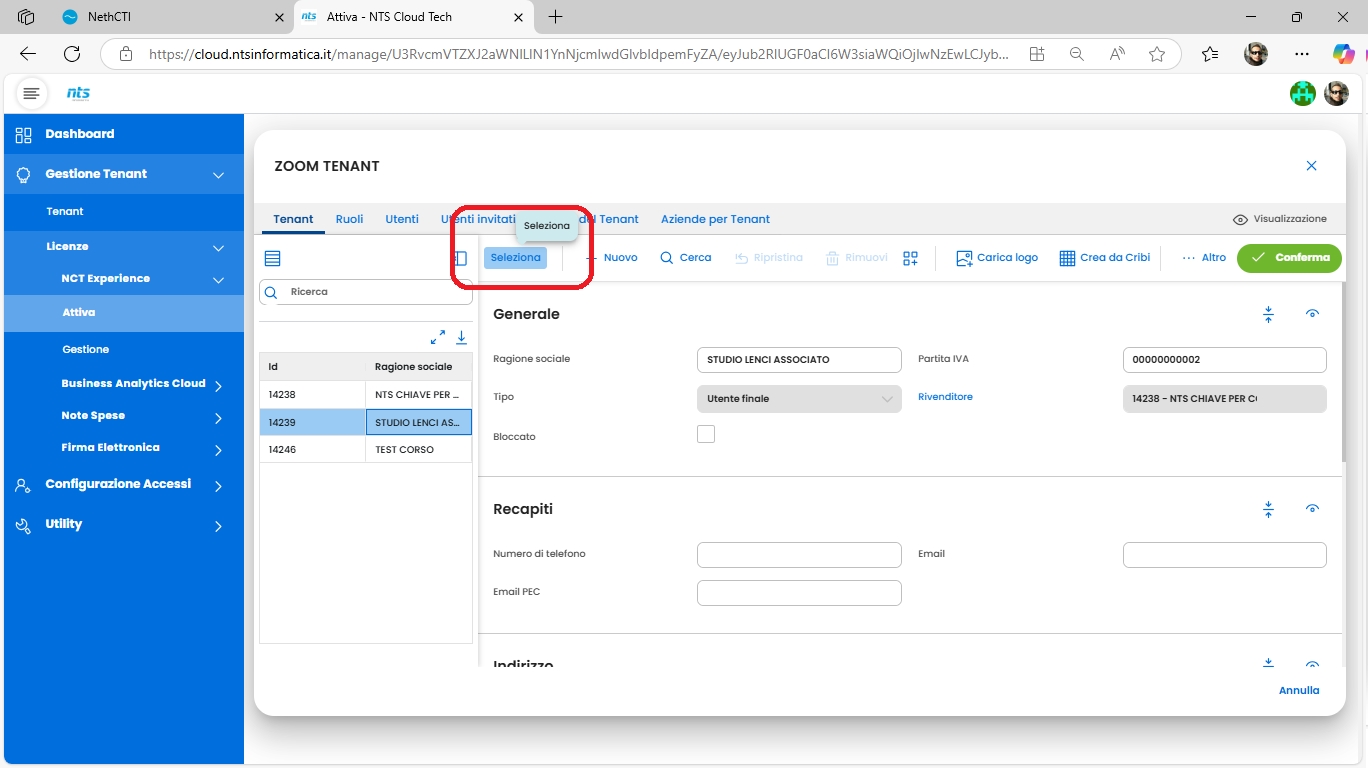Viewport: 1368px width, 768px height.
Task: Switch to the Ruoli tab
Action: (x=349, y=219)
